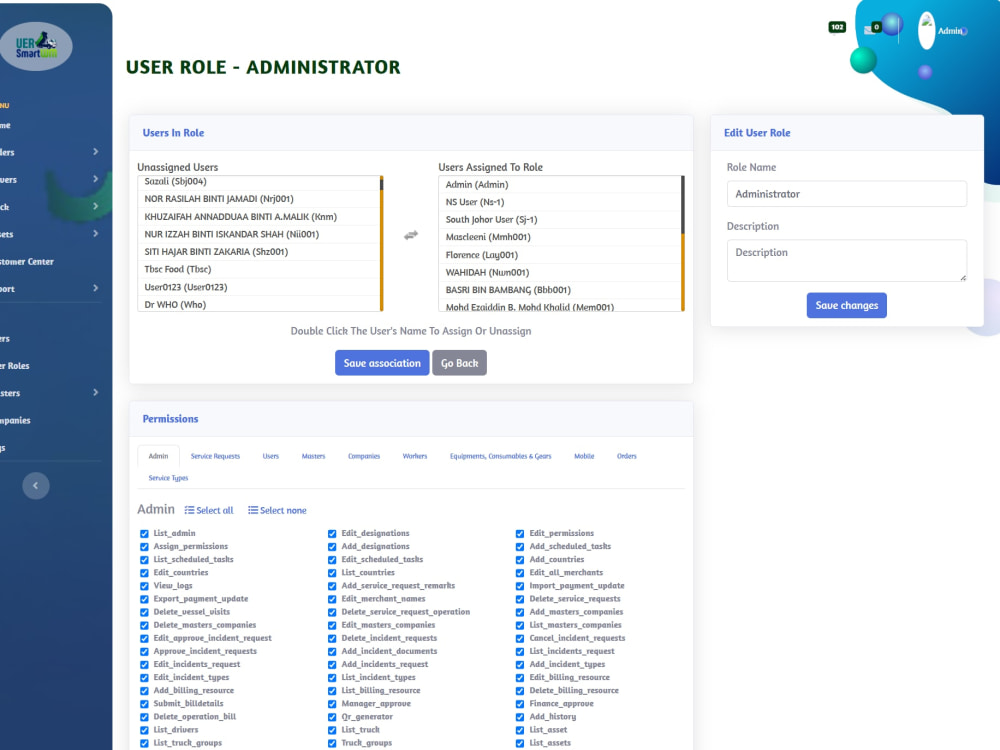The image size is (1000, 750).
Task: Toggle Finance_approve checkbox
Action: [520, 704]
